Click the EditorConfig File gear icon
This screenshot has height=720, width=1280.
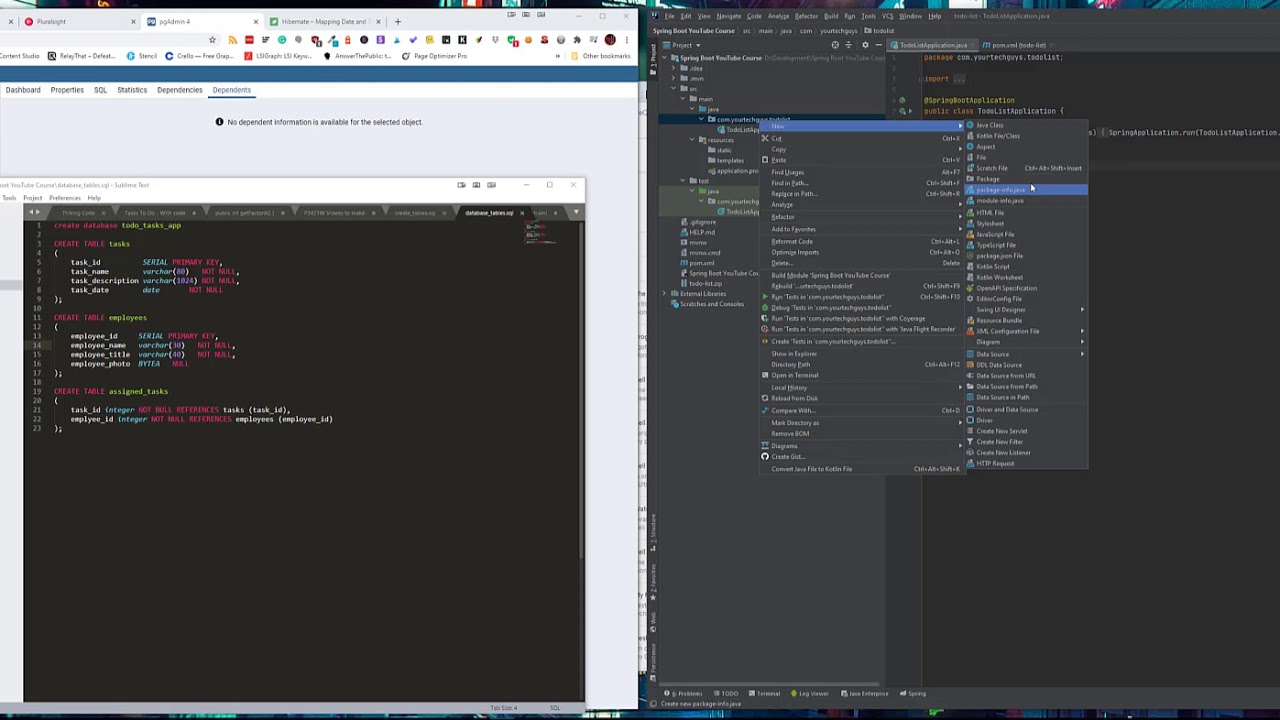coord(970,299)
